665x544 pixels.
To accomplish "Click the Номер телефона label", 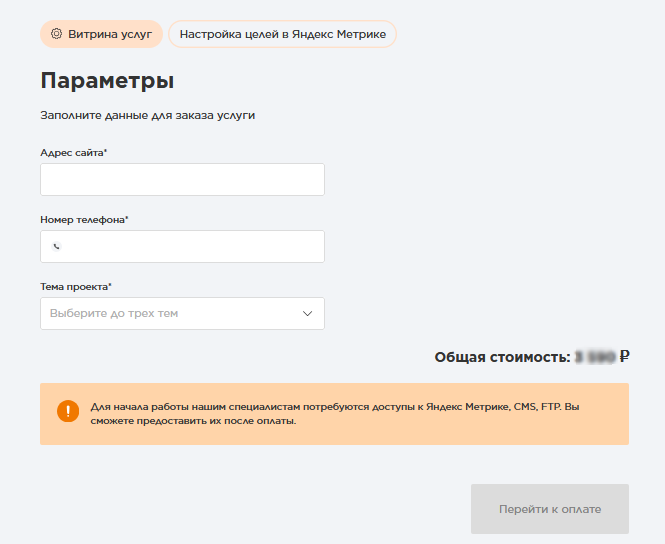I will [x=84, y=219].
